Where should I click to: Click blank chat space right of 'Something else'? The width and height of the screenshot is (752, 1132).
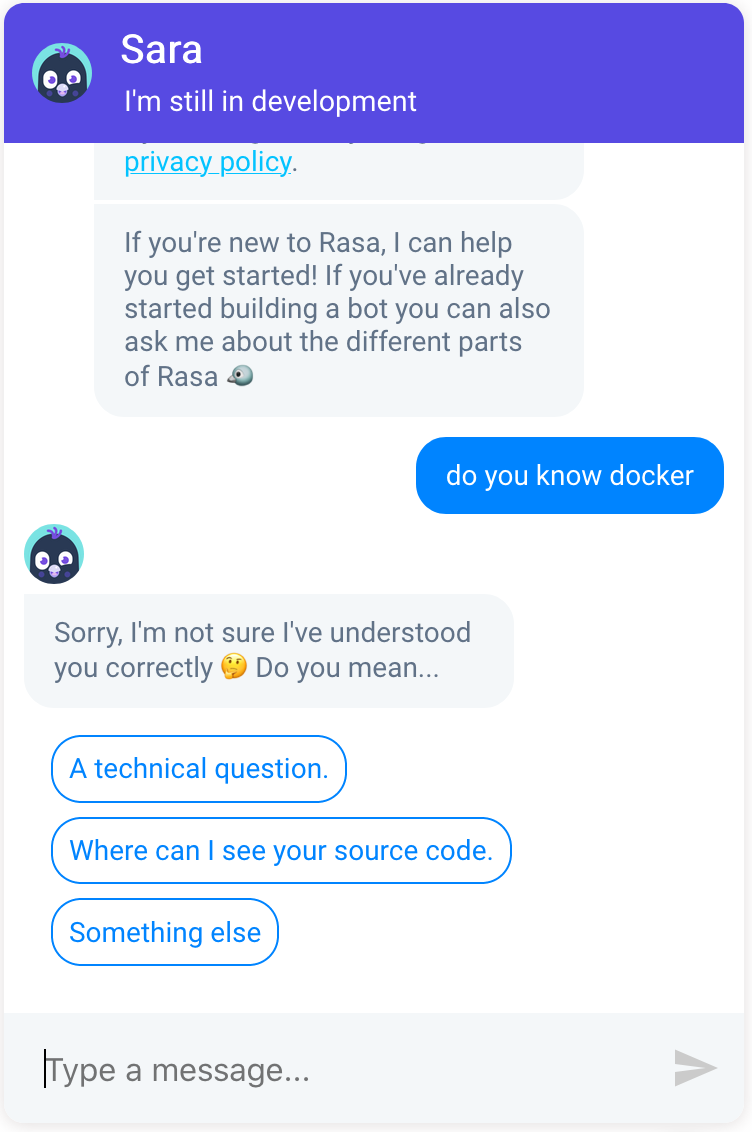(505, 932)
